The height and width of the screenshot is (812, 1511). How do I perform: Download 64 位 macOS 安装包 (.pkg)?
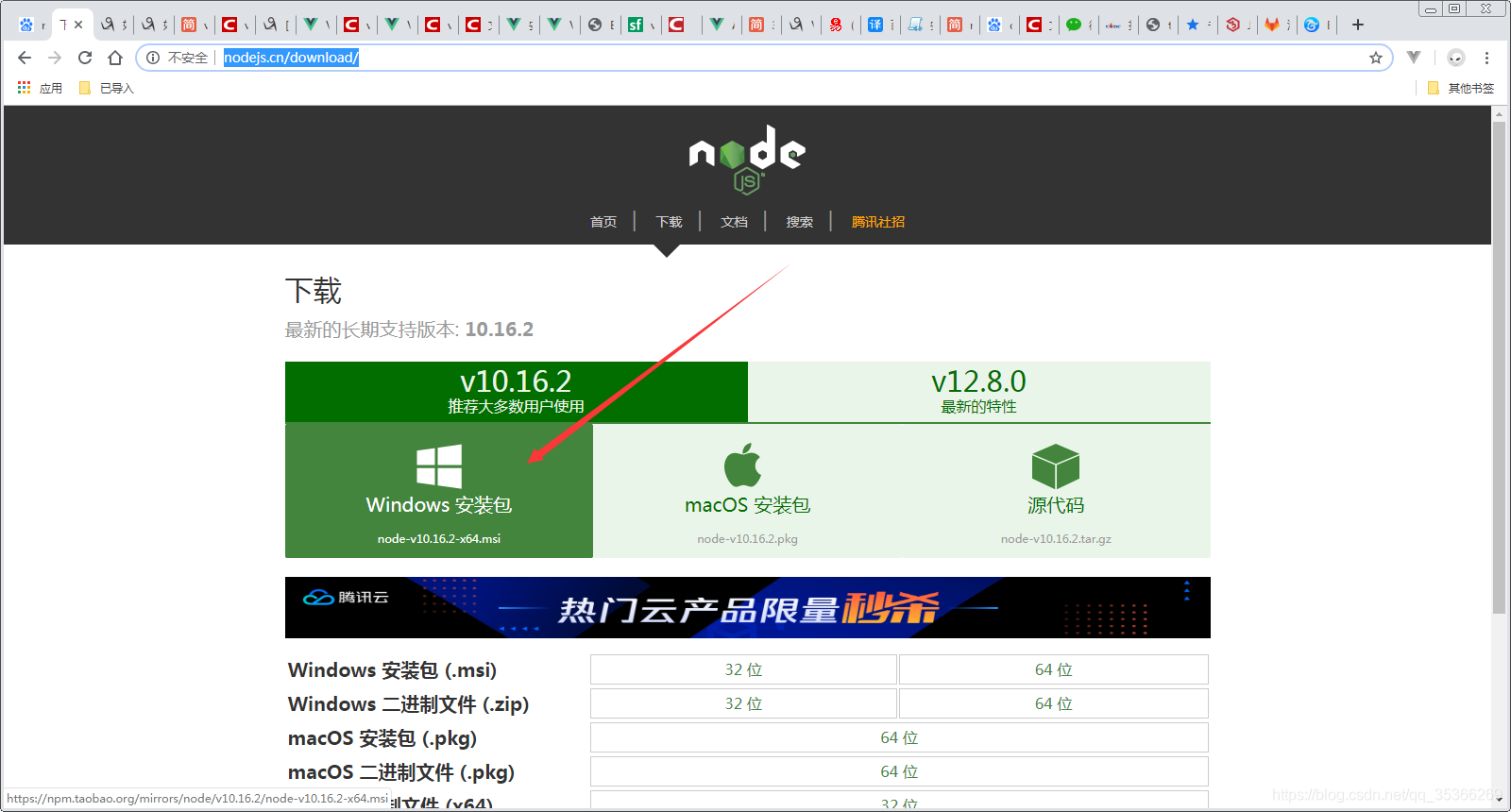tap(899, 737)
